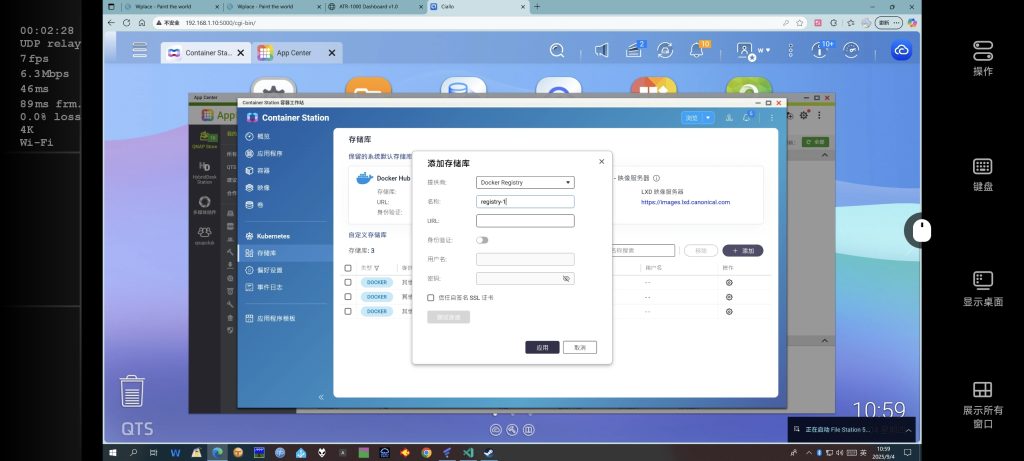Collapse the upper App Center section chevron
The height and width of the screenshot is (461, 1024).
tap(824, 155)
